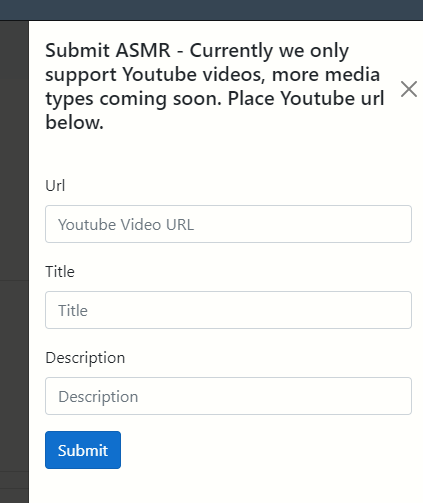Click the Submit ASMR heading text
The height and width of the screenshot is (503, 423).
click(215, 86)
